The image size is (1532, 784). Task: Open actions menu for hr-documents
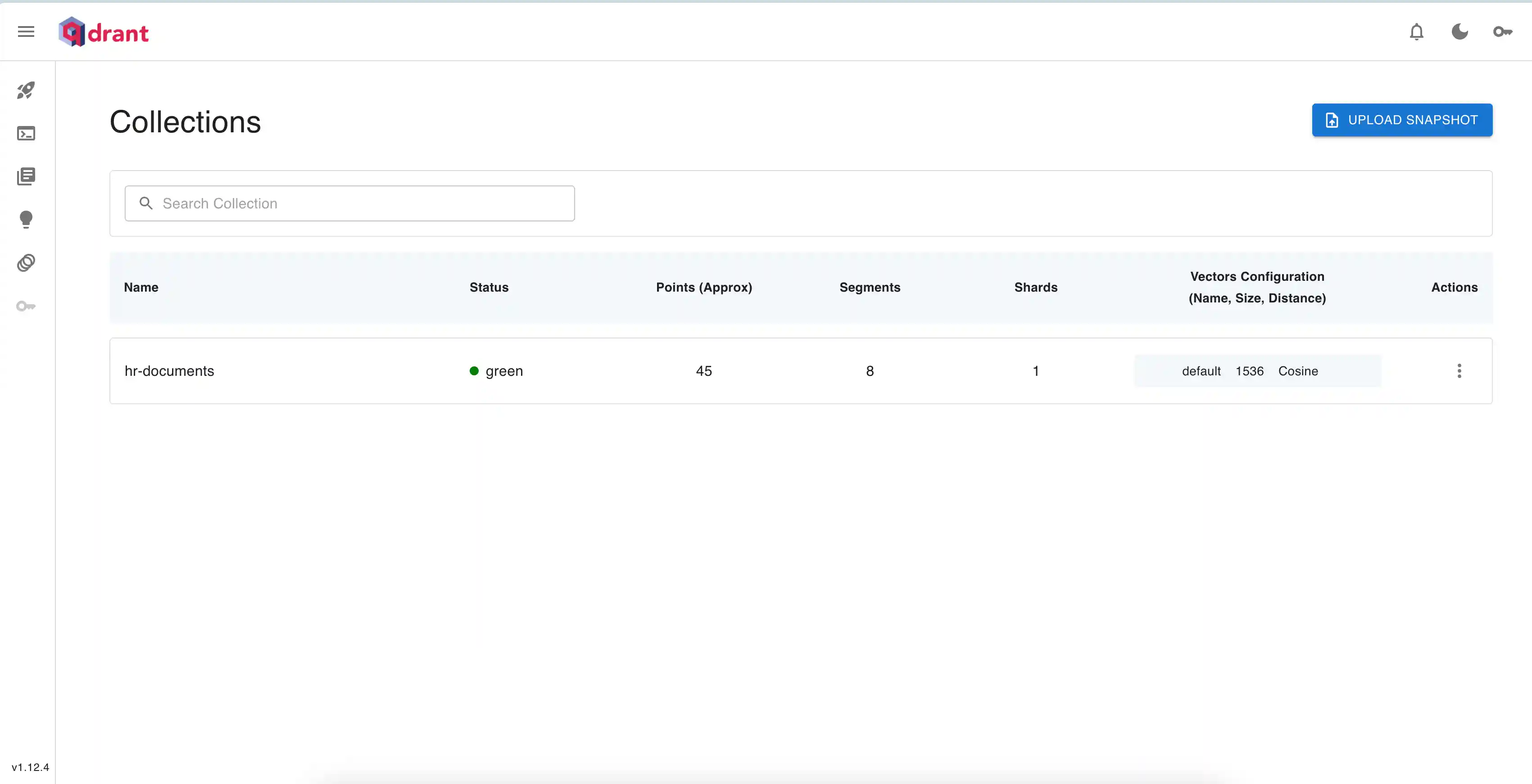tap(1459, 371)
